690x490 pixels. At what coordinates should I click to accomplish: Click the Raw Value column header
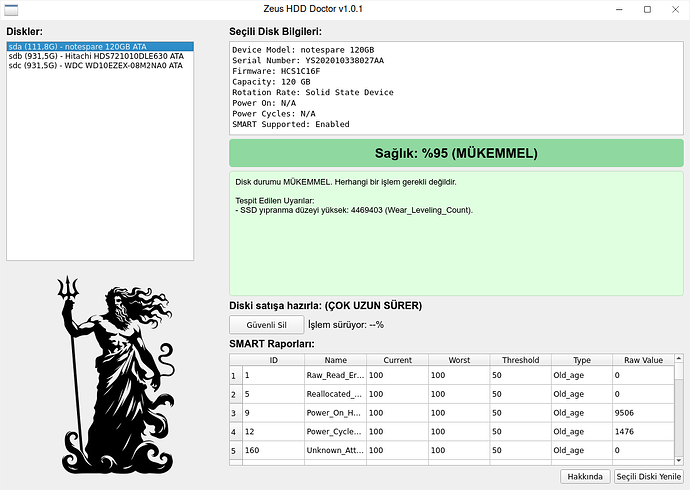pos(643,360)
